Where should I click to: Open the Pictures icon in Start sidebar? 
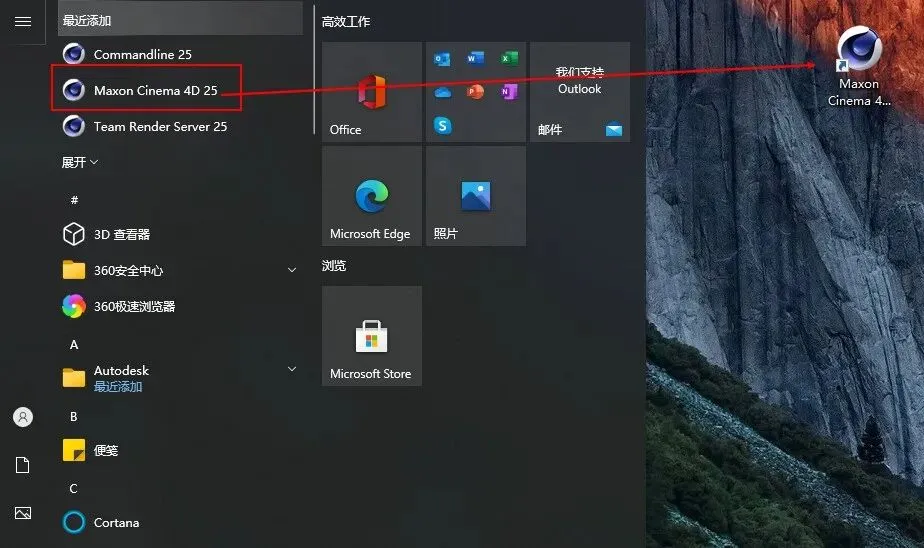click(22, 513)
